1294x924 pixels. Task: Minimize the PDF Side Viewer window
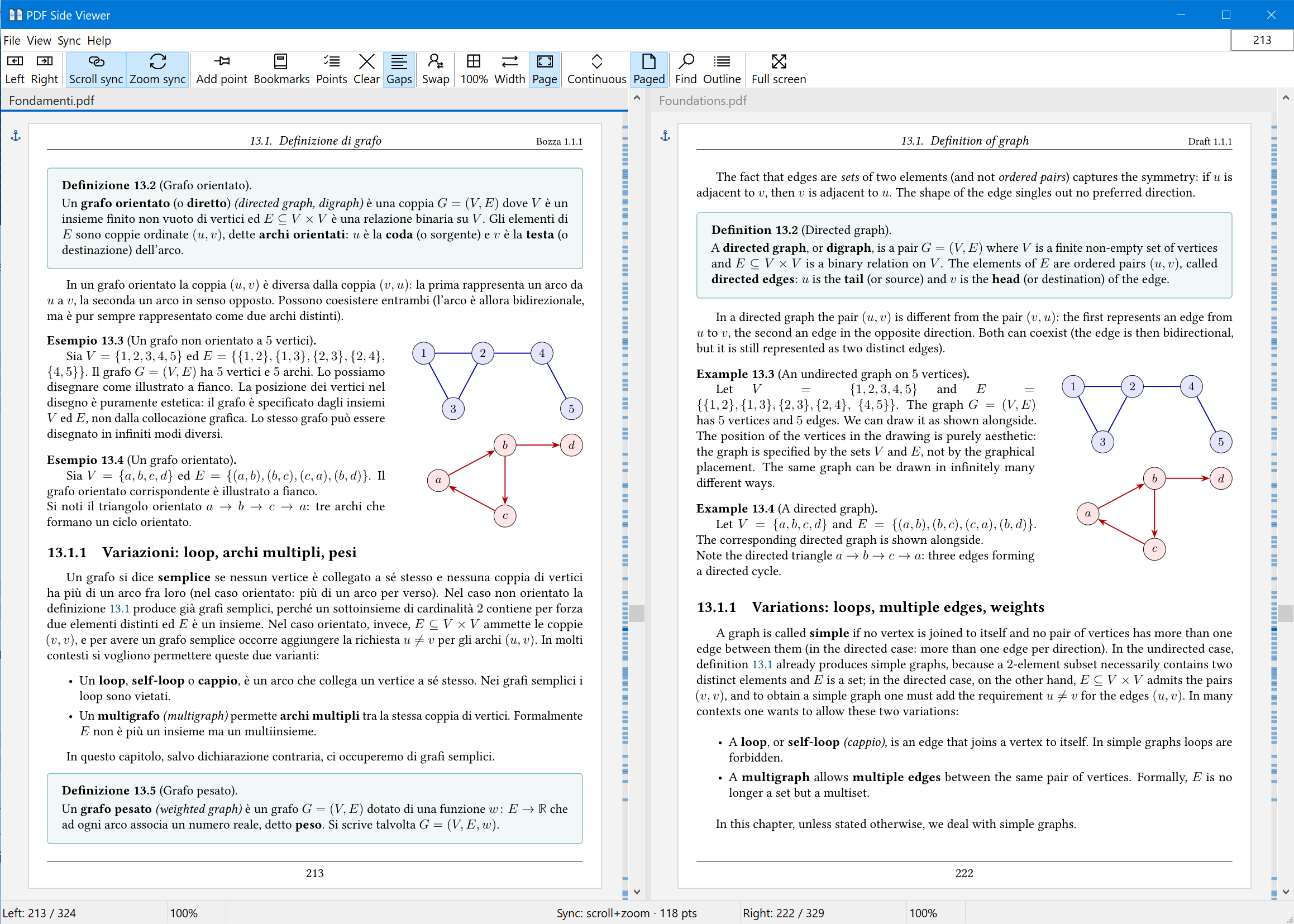[x=1181, y=15]
